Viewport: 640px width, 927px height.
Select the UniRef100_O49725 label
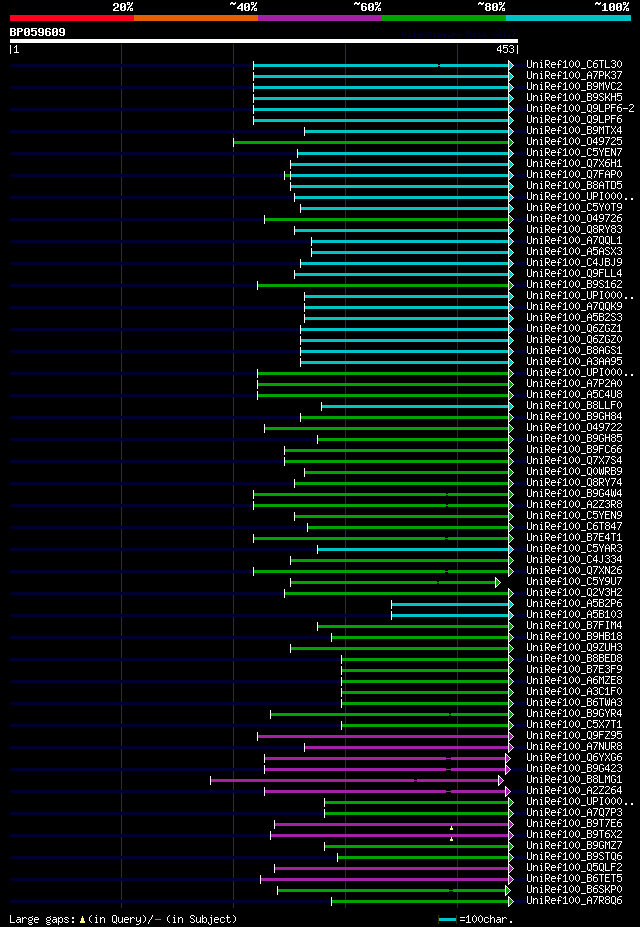(574, 142)
